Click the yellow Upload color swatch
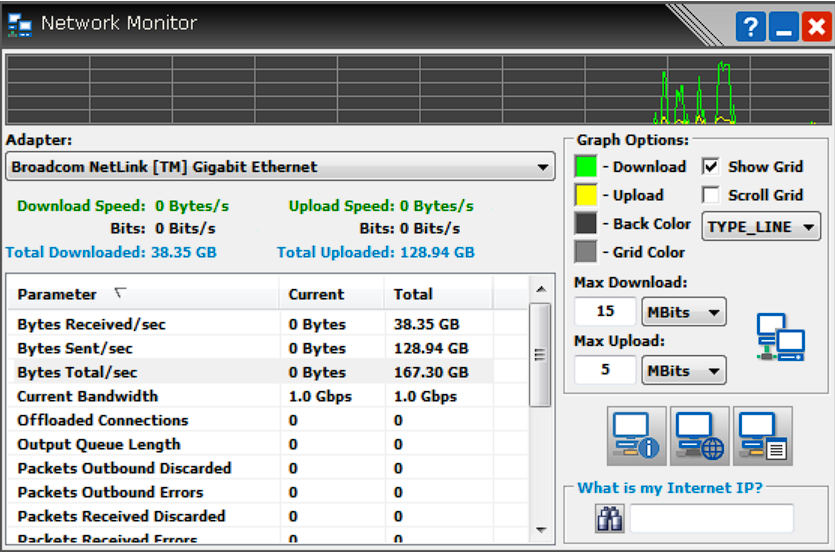 click(586, 195)
